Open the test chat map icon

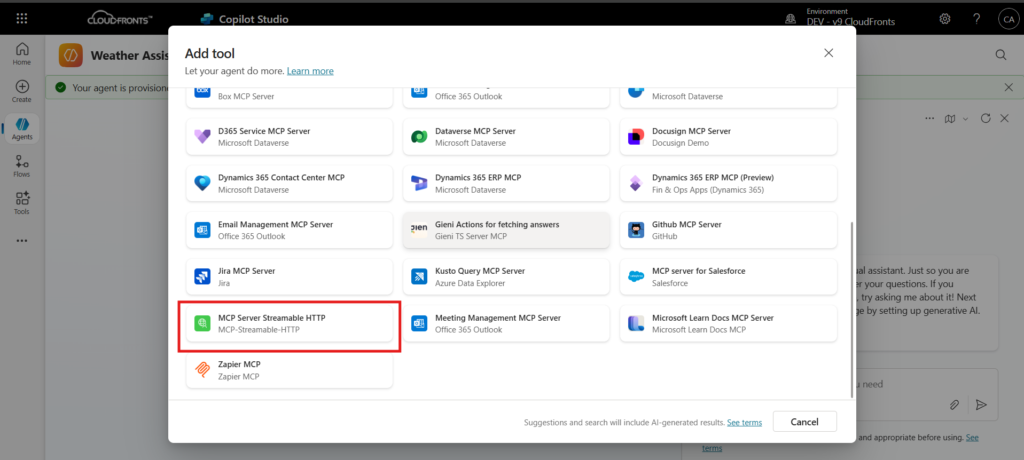point(950,118)
